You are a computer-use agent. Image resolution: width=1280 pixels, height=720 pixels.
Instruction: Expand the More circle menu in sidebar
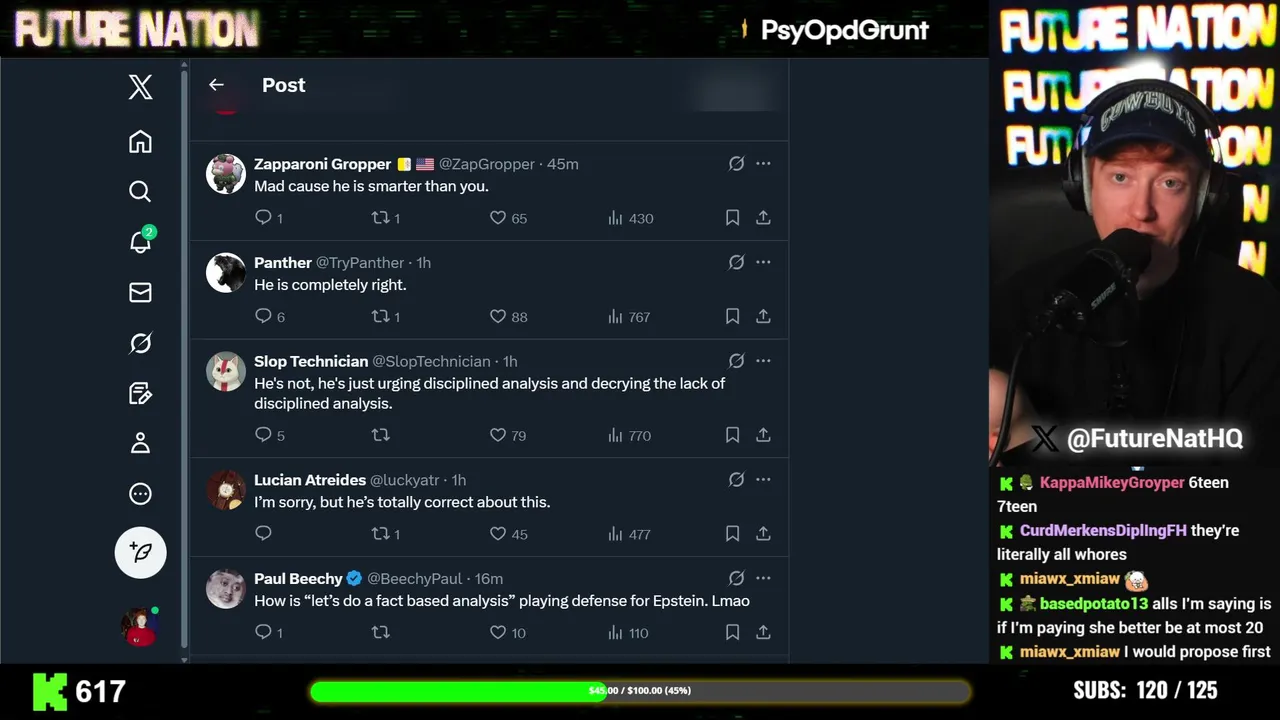pyautogui.click(x=140, y=493)
